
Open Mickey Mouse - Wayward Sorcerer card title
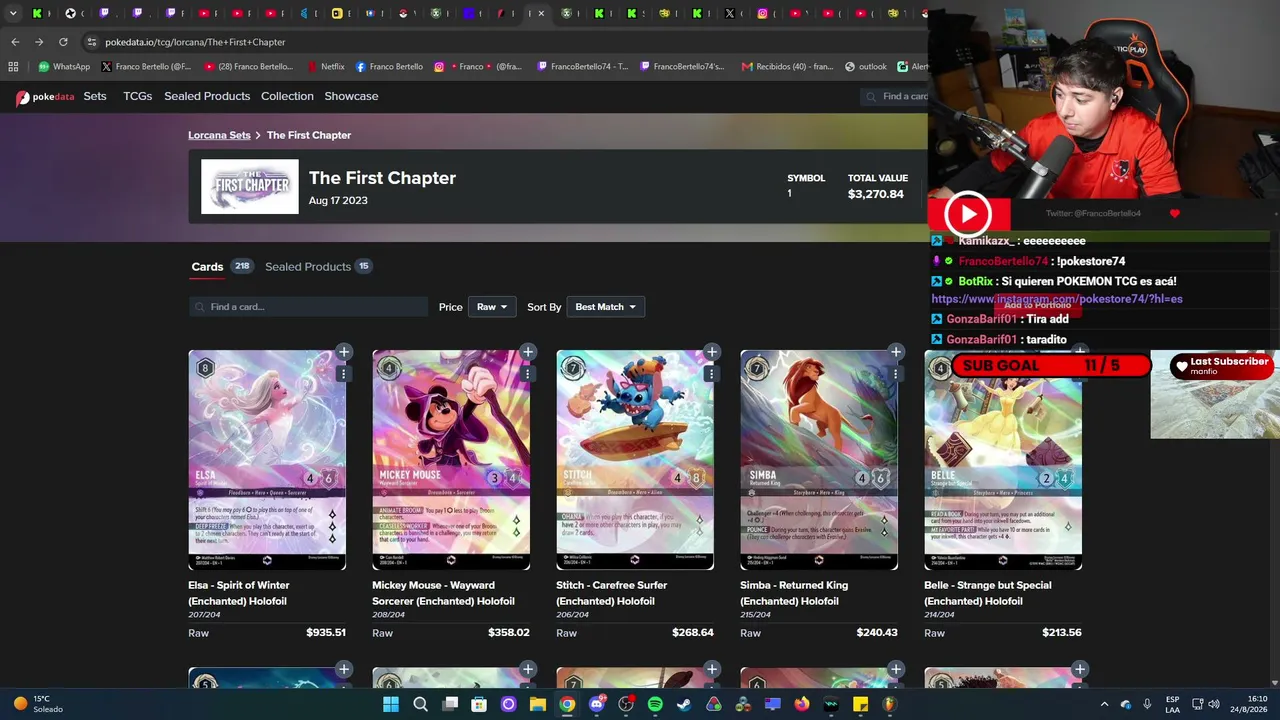point(443,593)
